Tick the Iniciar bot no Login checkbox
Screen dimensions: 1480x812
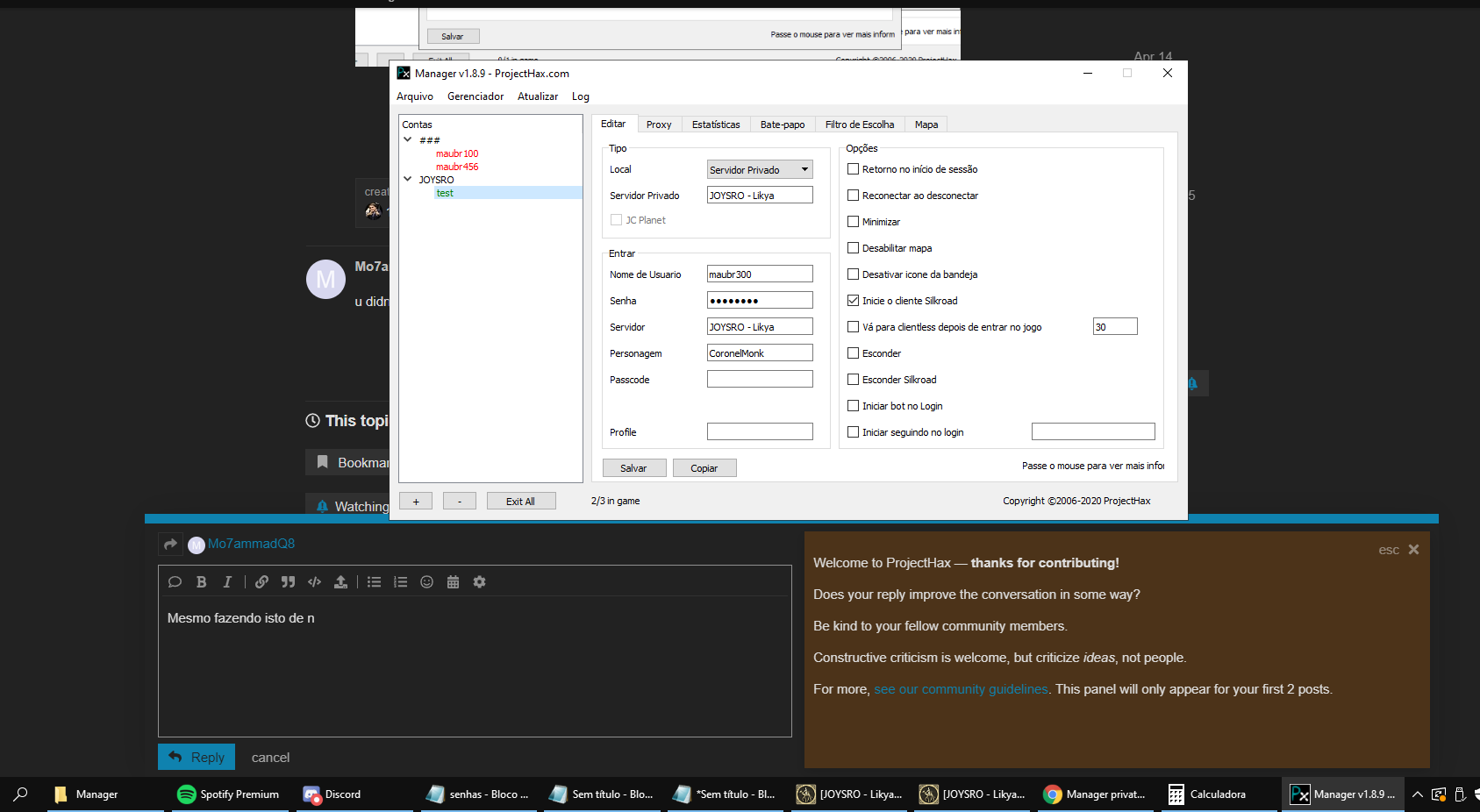point(853,406)
